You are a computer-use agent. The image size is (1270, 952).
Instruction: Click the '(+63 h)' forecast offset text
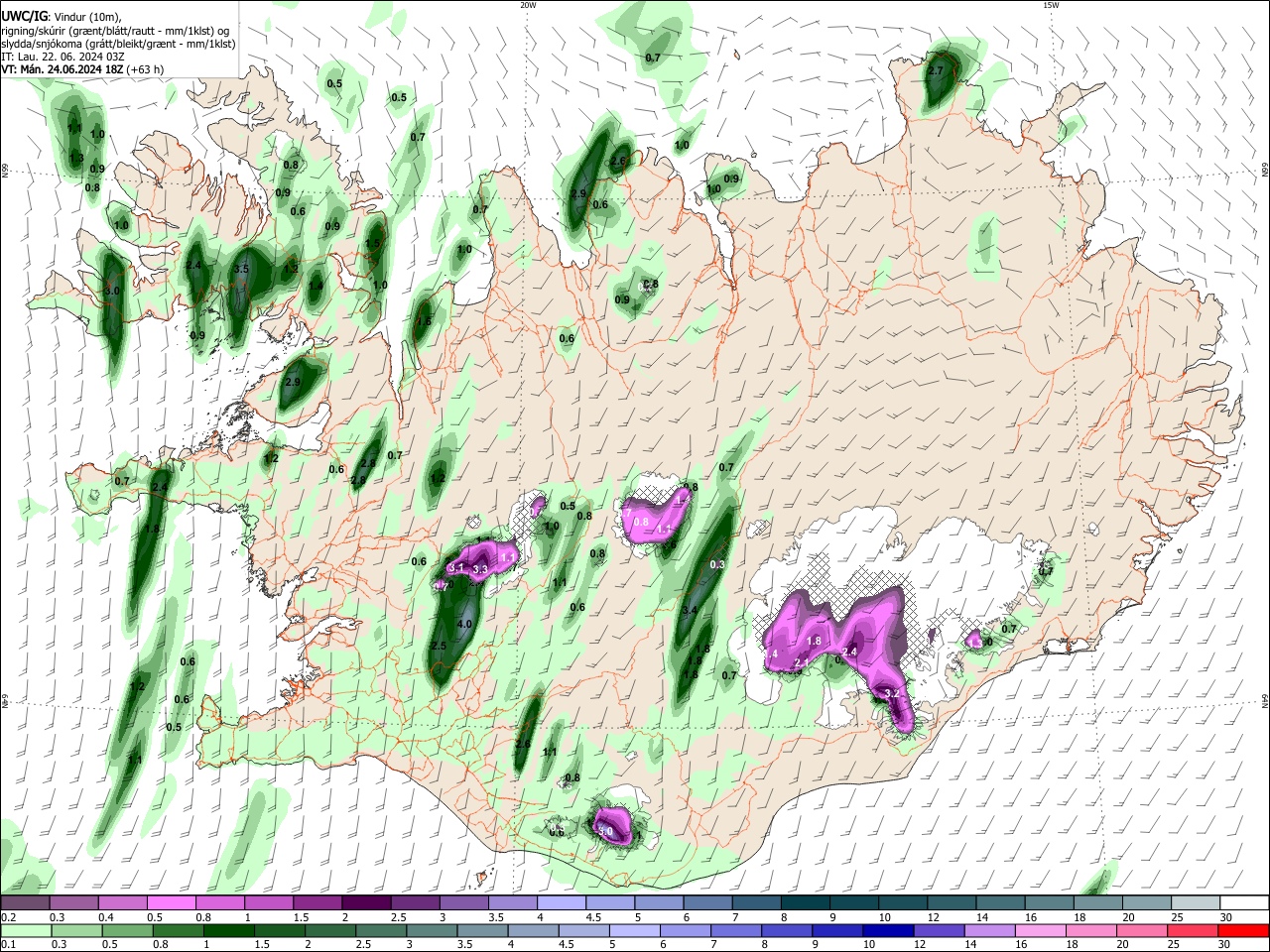[x=146, y=69]
